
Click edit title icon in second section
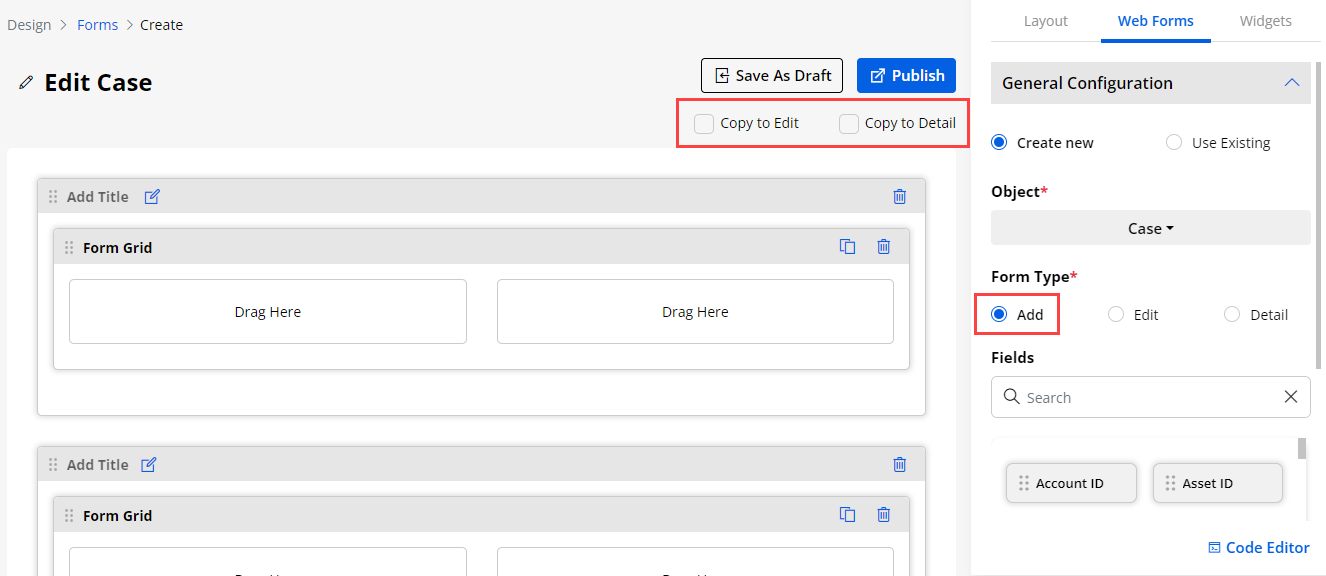coord(149,465)
